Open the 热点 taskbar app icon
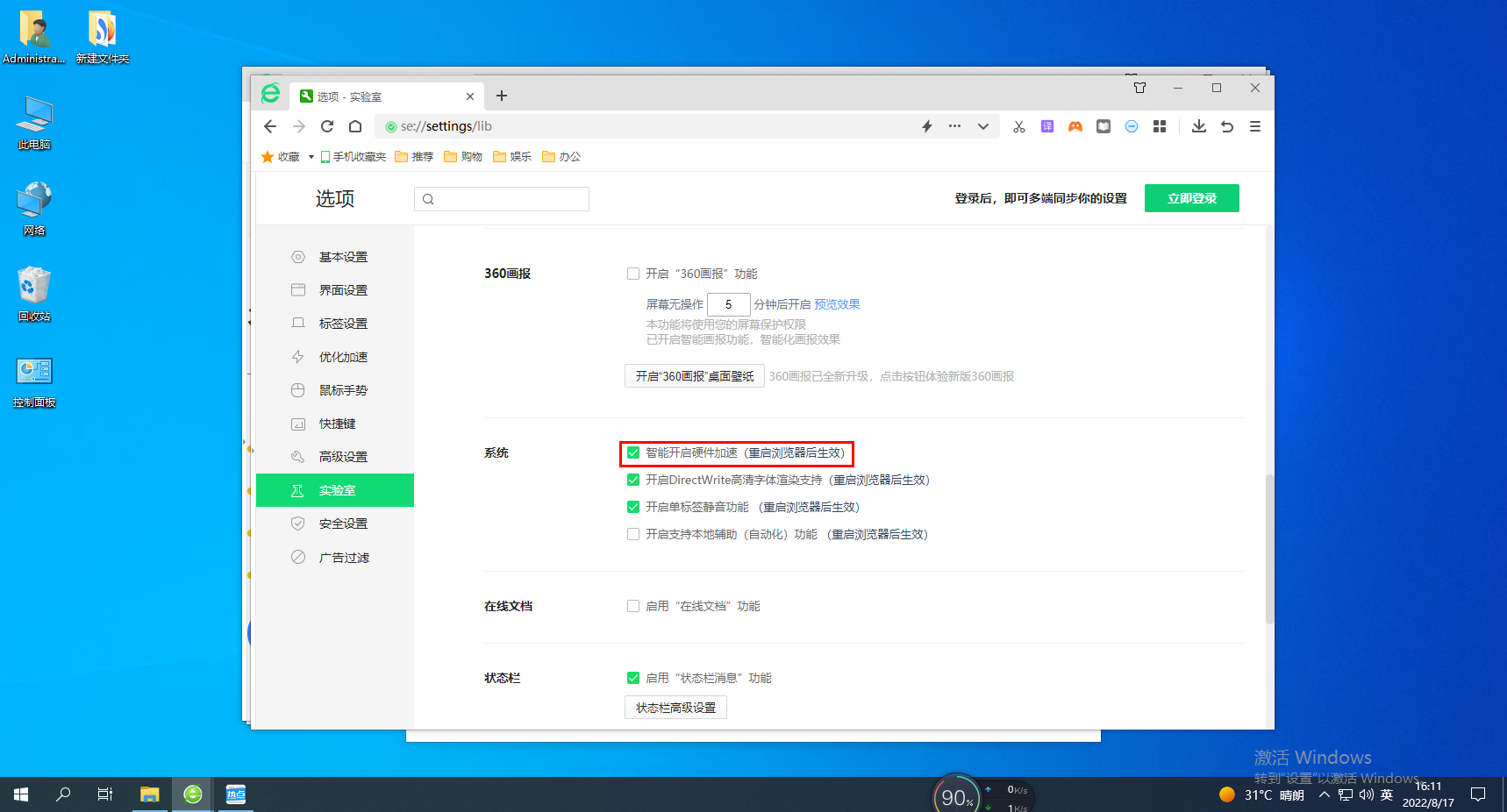This screenshot has width=1507, height=812. click(x=236, y=794)
